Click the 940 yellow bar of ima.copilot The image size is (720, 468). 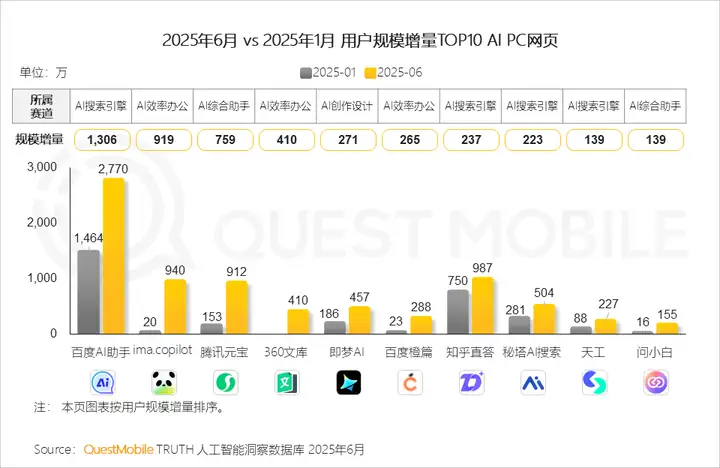[x=175, y=307]
